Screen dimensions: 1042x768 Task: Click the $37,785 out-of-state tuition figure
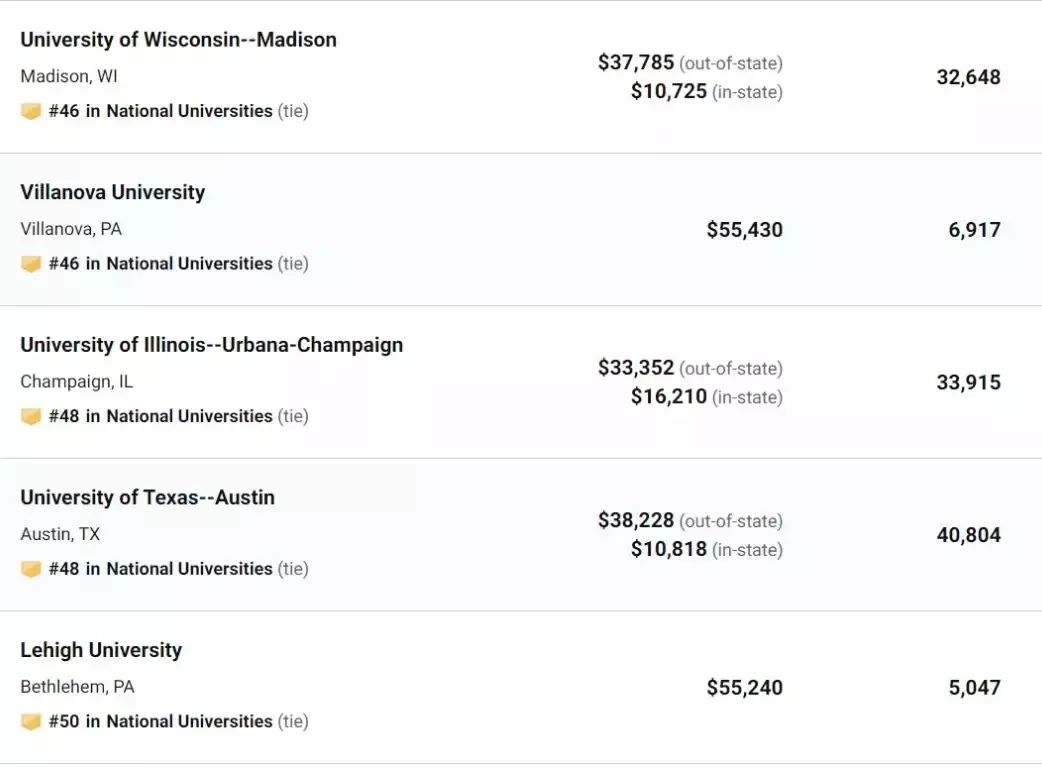click(636, 62)
